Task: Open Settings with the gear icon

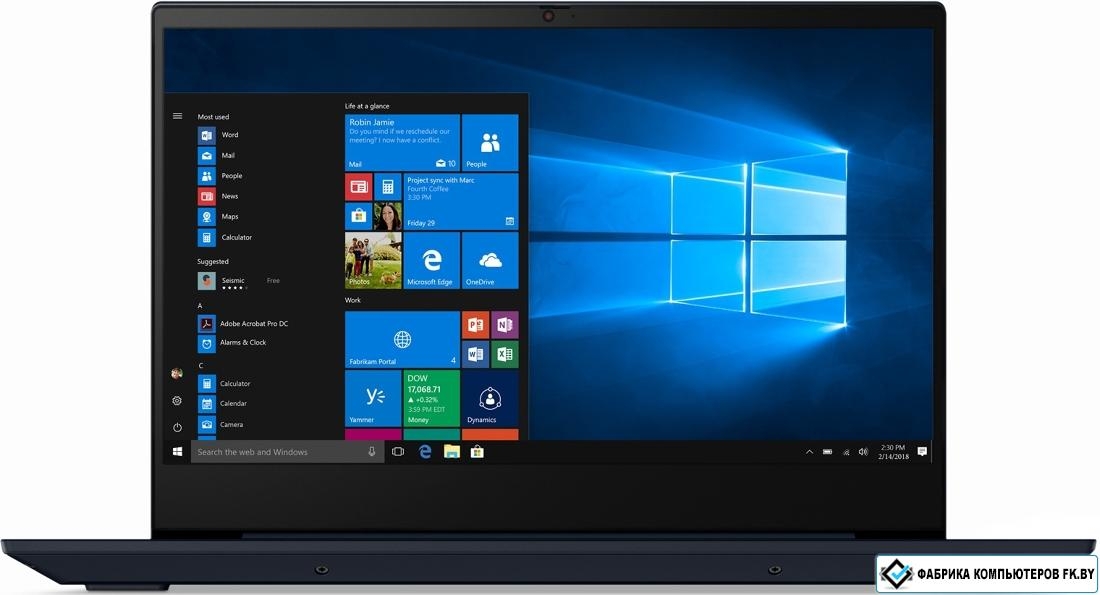Action: 177,401
